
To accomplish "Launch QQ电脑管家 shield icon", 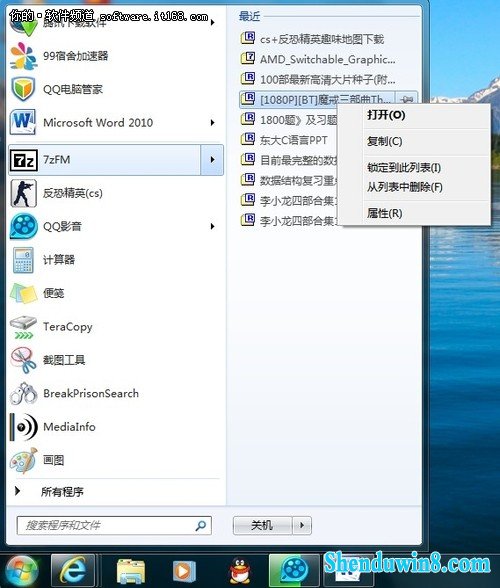I will click(23, 89).
